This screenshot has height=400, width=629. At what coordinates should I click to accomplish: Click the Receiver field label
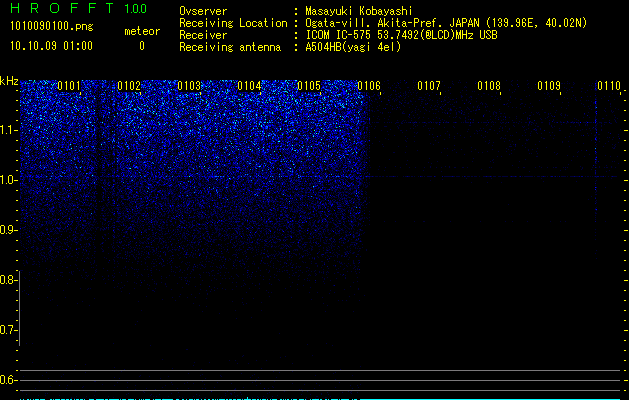(x=203, y=35)
